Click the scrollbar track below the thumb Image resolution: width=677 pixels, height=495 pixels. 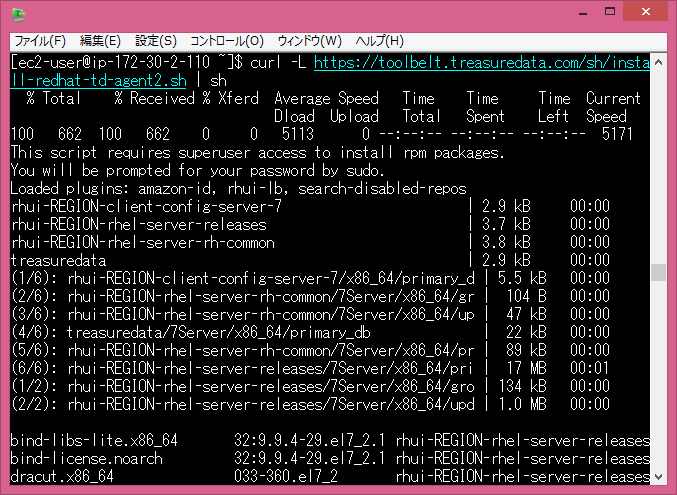[x=657, y=380]
